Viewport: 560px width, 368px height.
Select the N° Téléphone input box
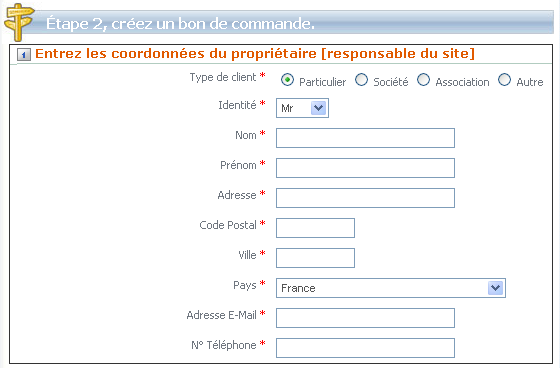pos(365,348)
